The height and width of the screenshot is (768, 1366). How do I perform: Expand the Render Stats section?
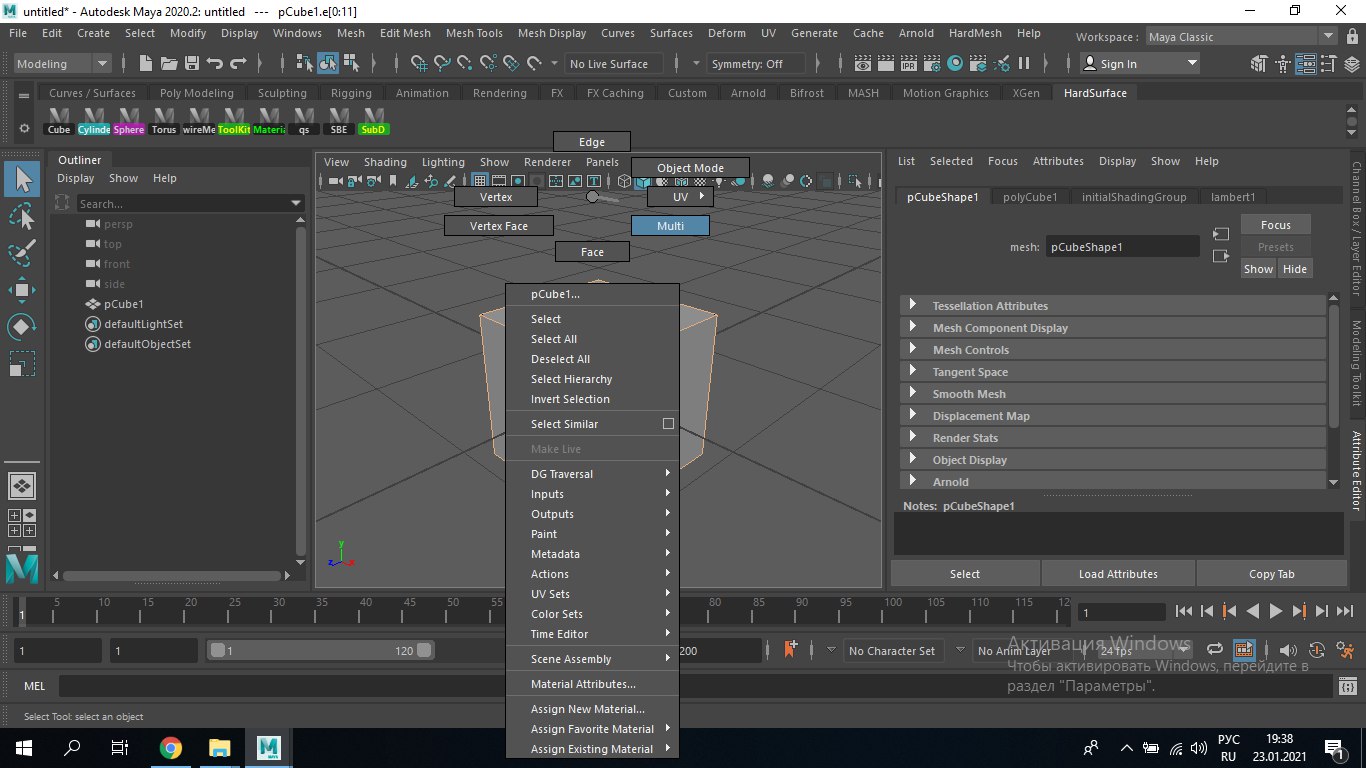click(1113, 438)
